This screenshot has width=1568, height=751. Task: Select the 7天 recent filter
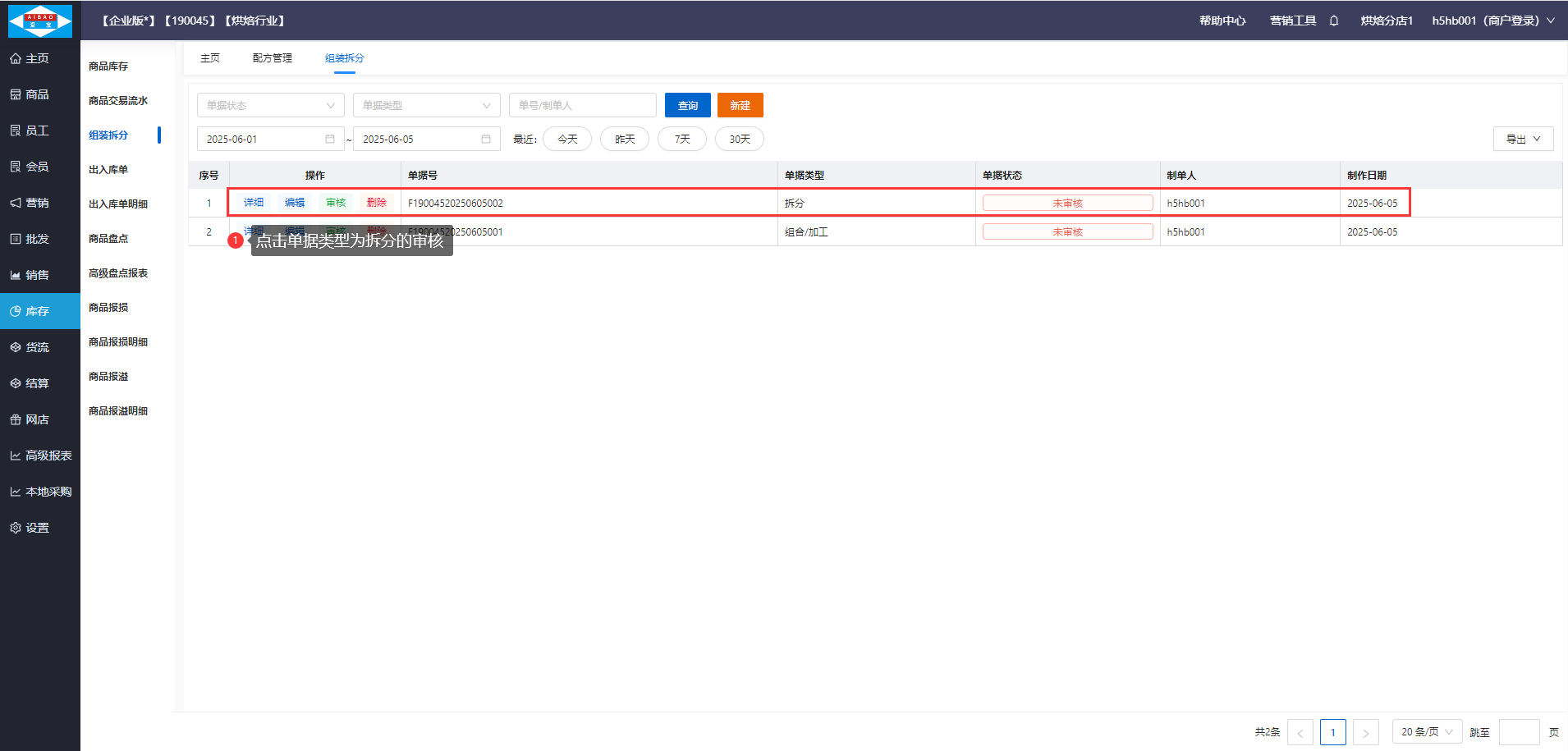(681, 140)
